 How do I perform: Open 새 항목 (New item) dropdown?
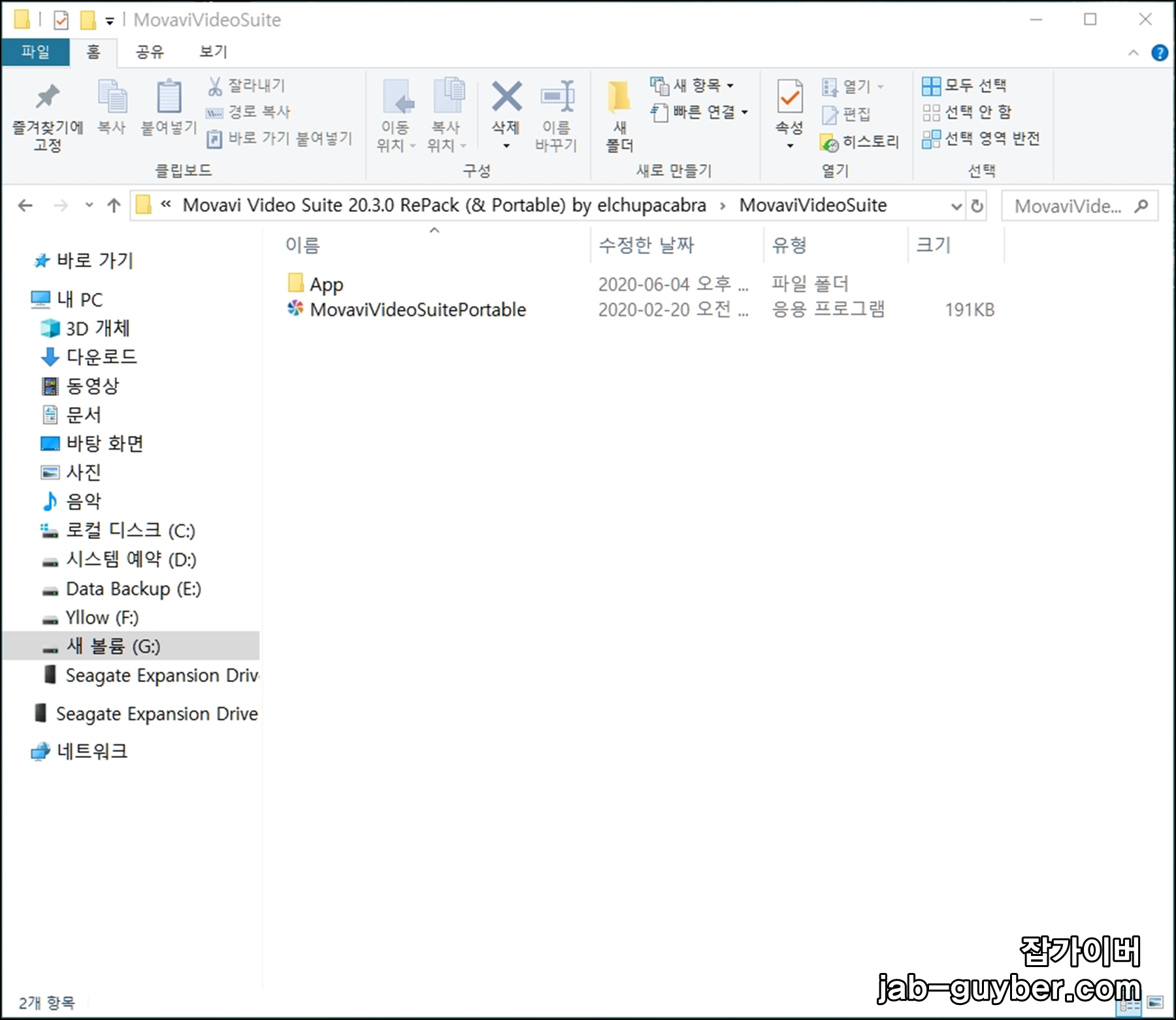[693, 86]
